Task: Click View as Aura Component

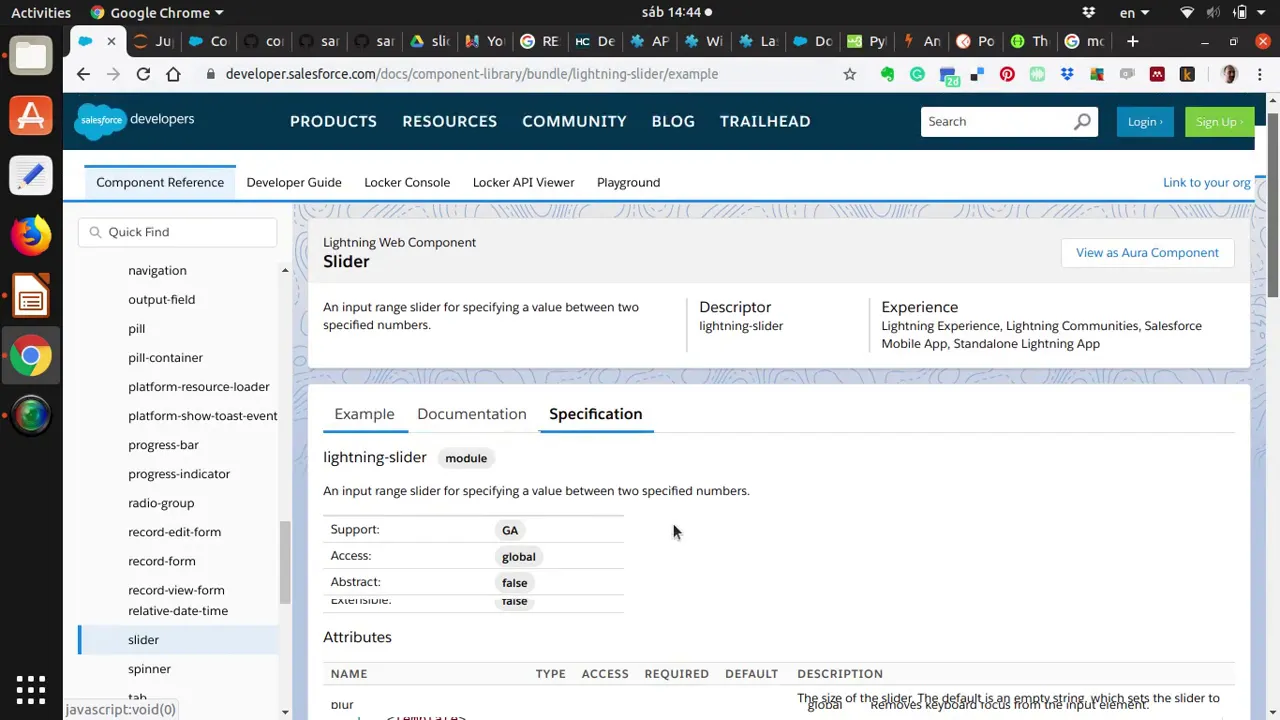Action: point(1147,253)
